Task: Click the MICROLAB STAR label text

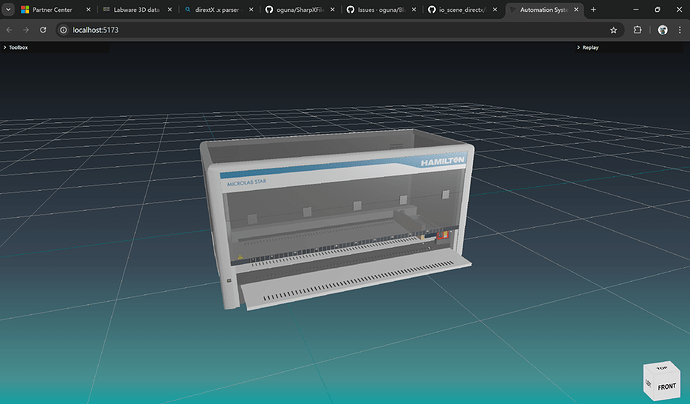Action: click(x=246, y=182)
